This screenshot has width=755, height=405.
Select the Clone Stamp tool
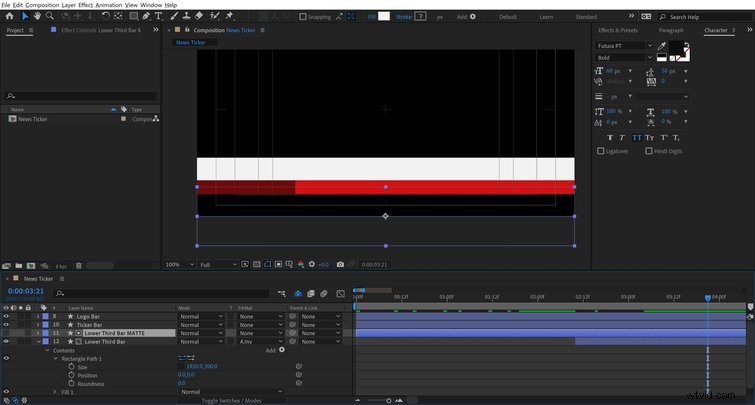tap(186, 16)
